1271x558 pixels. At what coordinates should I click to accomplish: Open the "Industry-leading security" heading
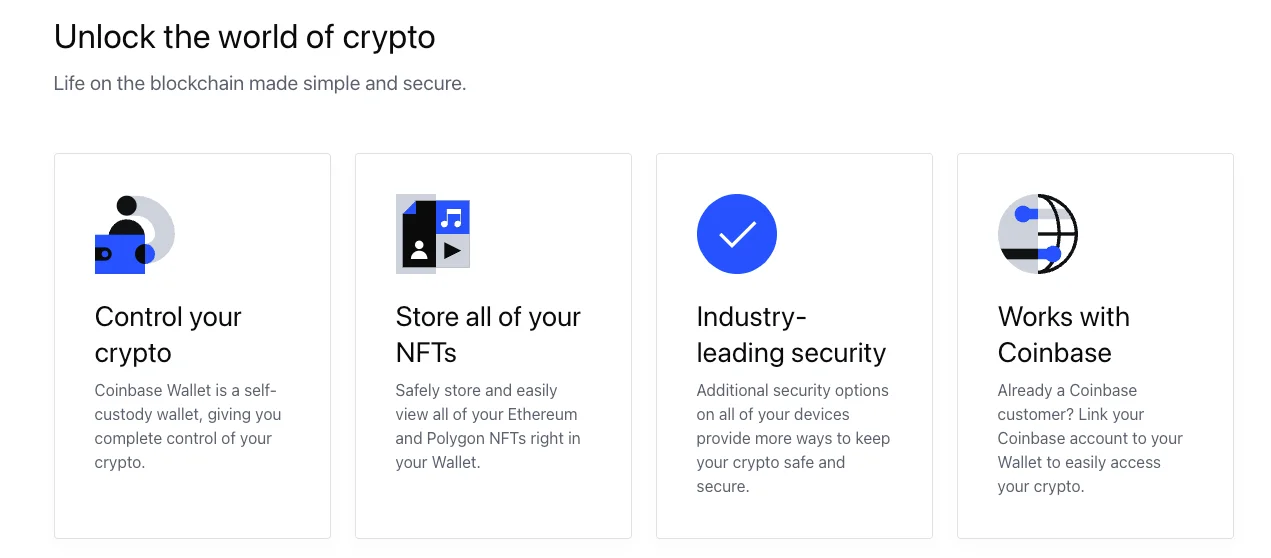[791, 335]
